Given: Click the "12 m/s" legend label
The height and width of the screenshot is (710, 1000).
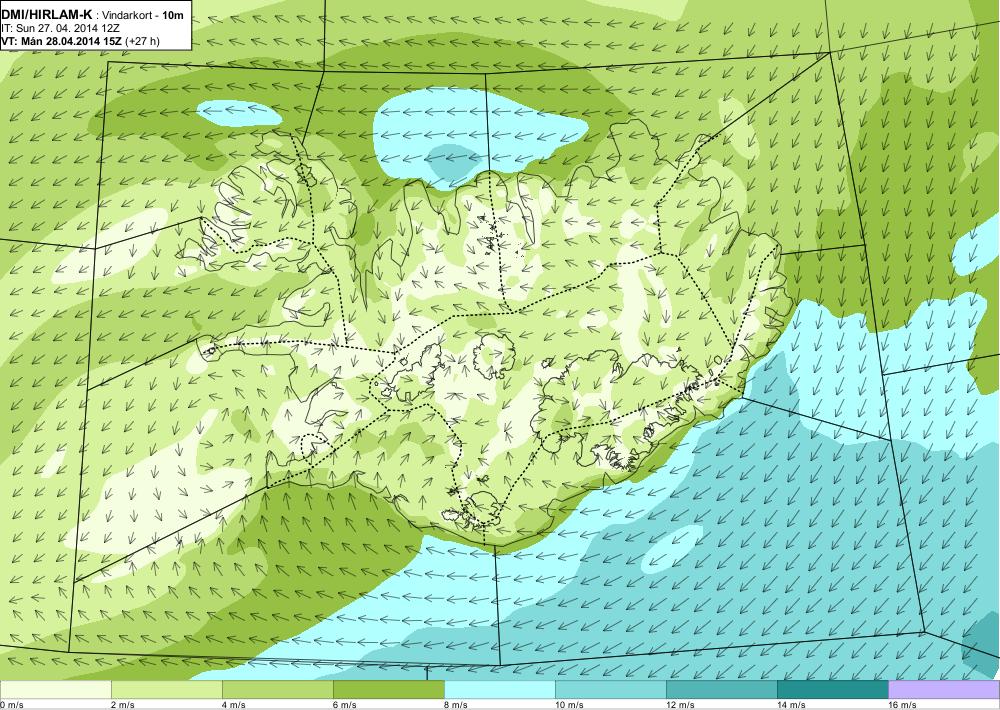Looking at the screenshot, I should pyautogui.click(x=680, y=705).
